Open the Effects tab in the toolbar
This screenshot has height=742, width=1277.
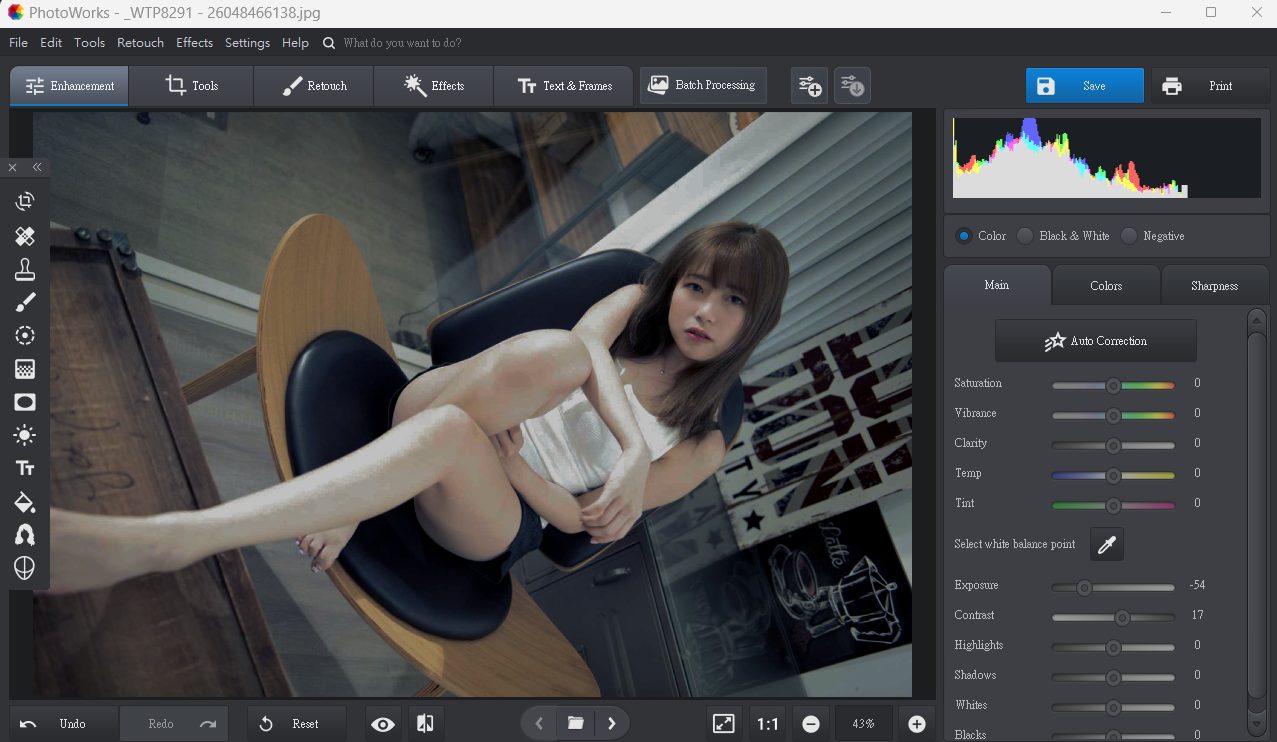(434, 86)
